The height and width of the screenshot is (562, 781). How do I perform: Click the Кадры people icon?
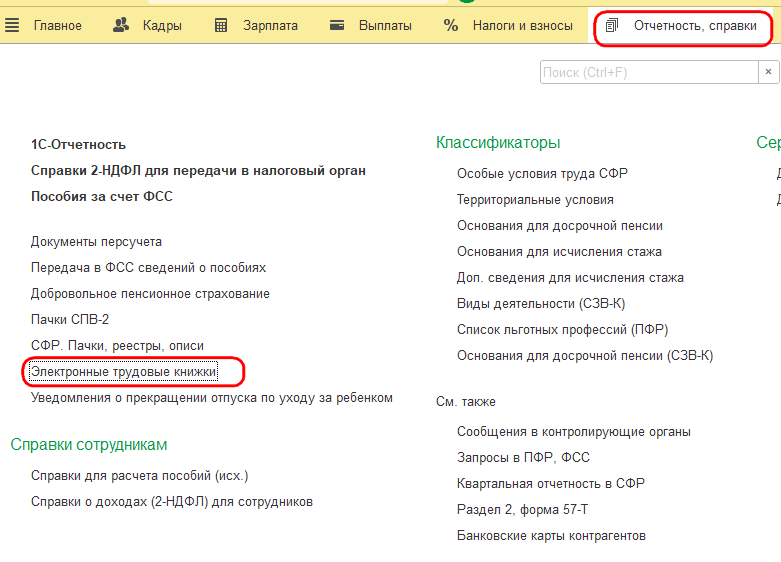coord(121,25)
